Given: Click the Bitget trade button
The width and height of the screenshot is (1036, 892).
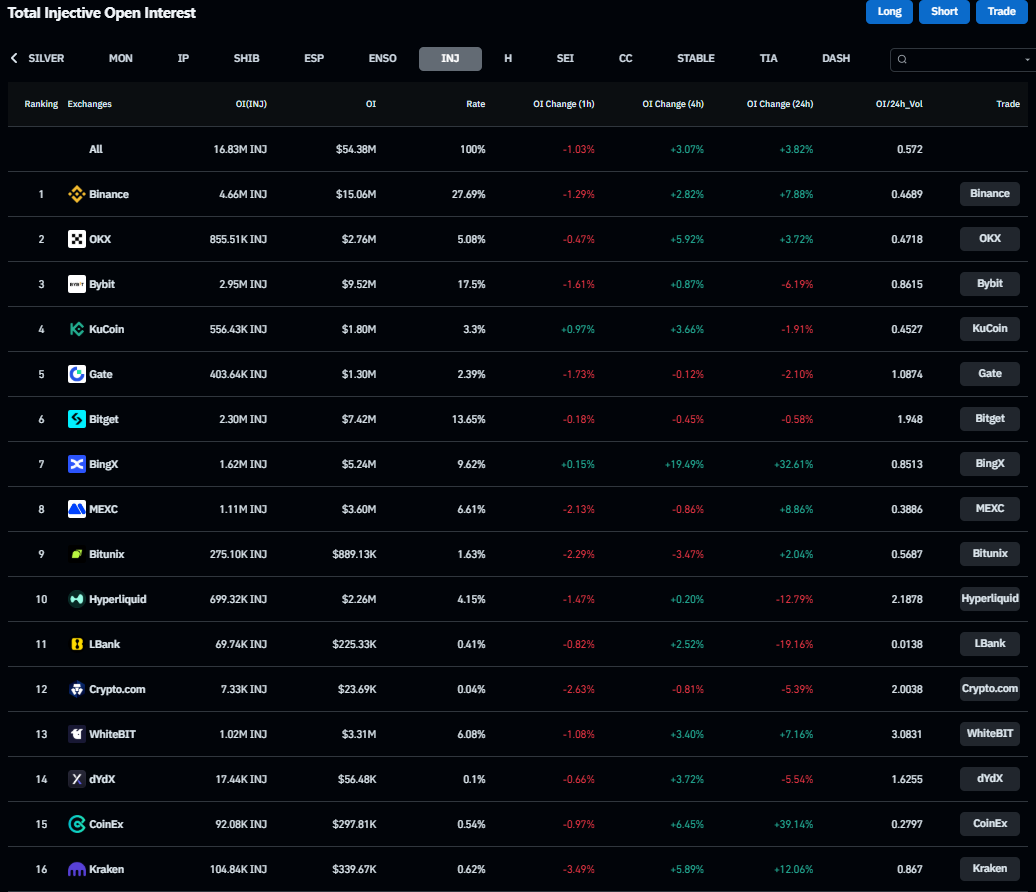Looking at the screenshot, I should pyautogui.click(x=990, y=418).
